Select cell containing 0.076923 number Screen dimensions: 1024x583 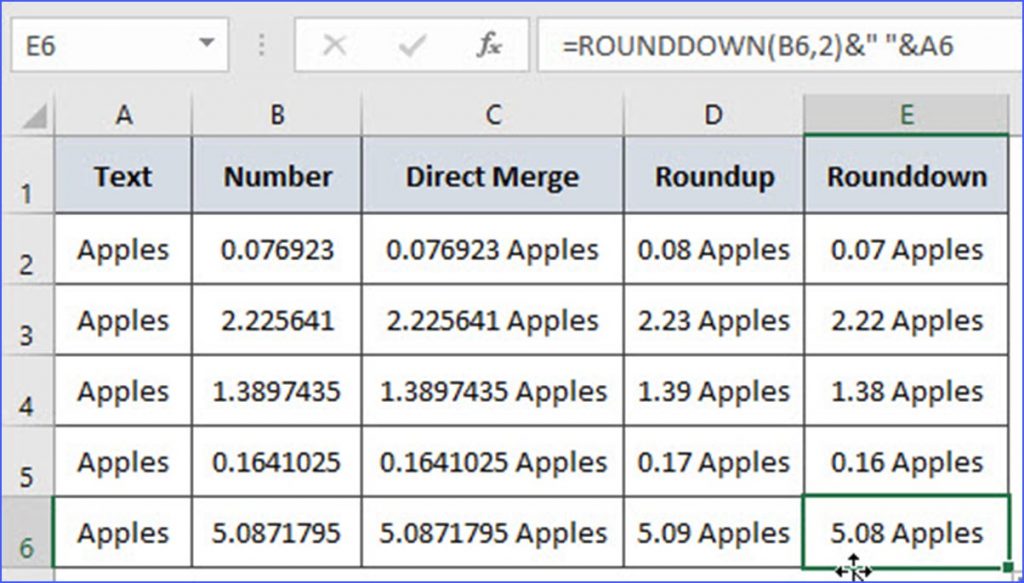click(x=277, y=250)
